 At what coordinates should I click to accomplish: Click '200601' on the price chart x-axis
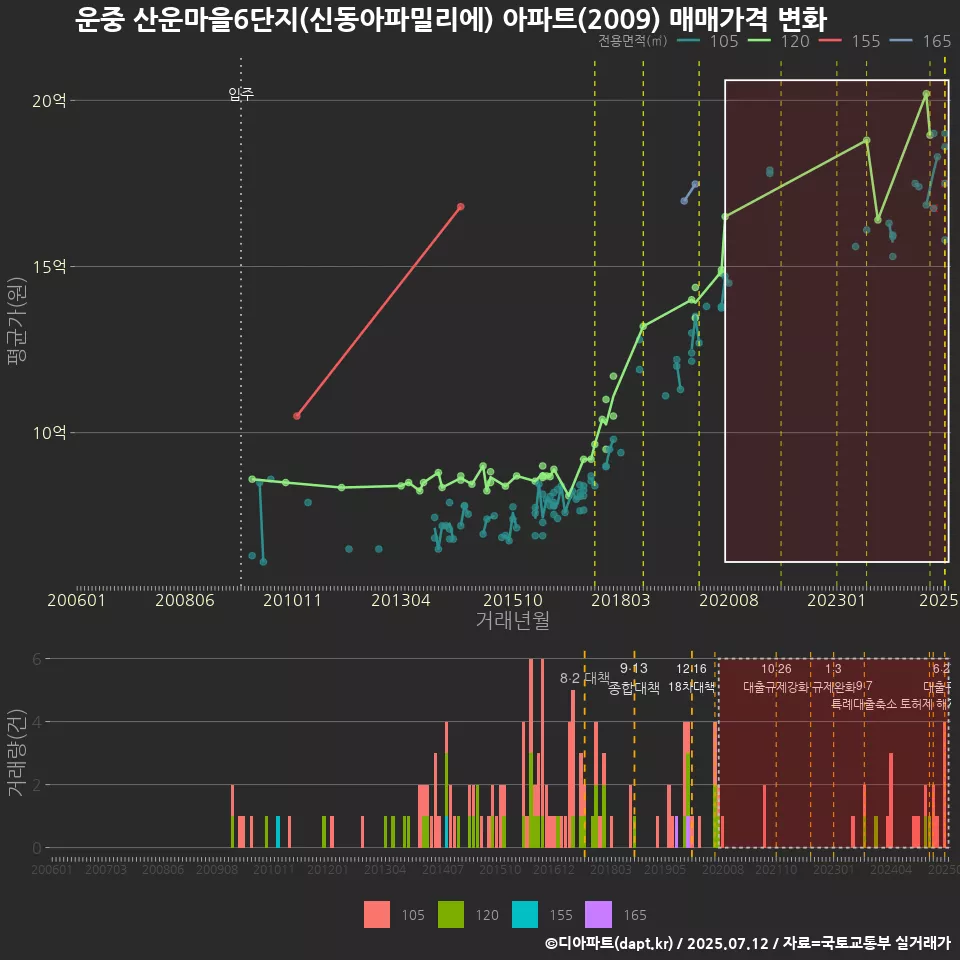tap(77, 600)
